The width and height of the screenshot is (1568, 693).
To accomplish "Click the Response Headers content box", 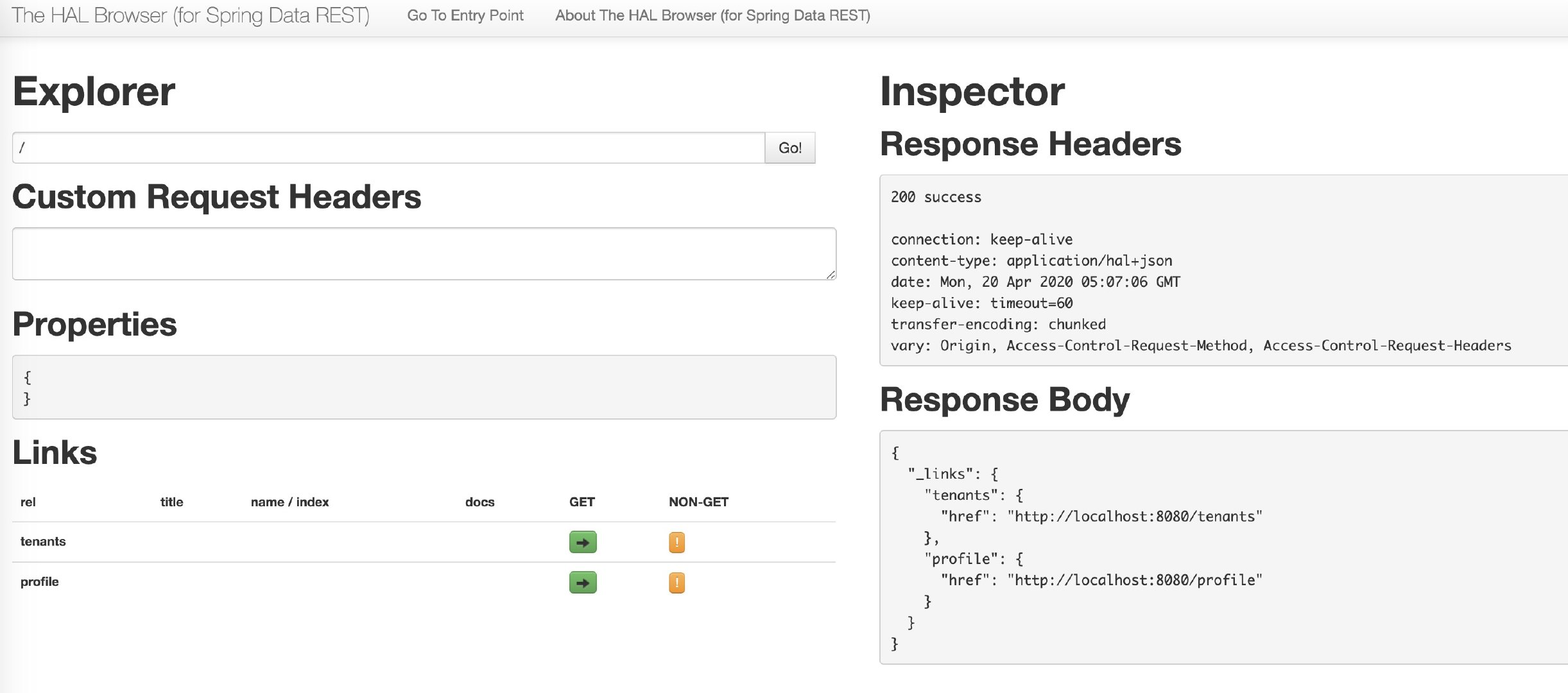I will (1219, 271).
